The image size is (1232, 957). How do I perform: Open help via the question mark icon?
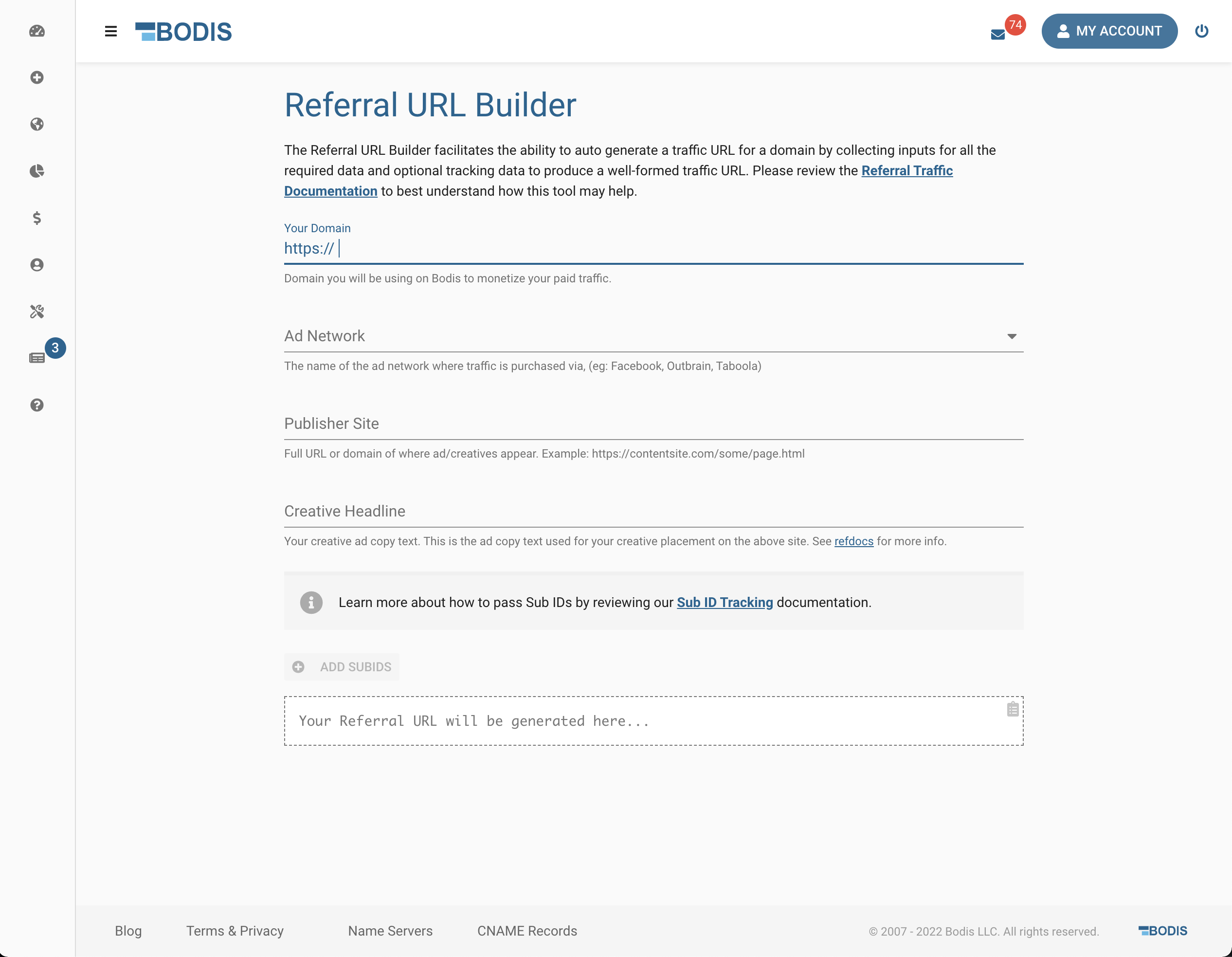coord(36,405)
